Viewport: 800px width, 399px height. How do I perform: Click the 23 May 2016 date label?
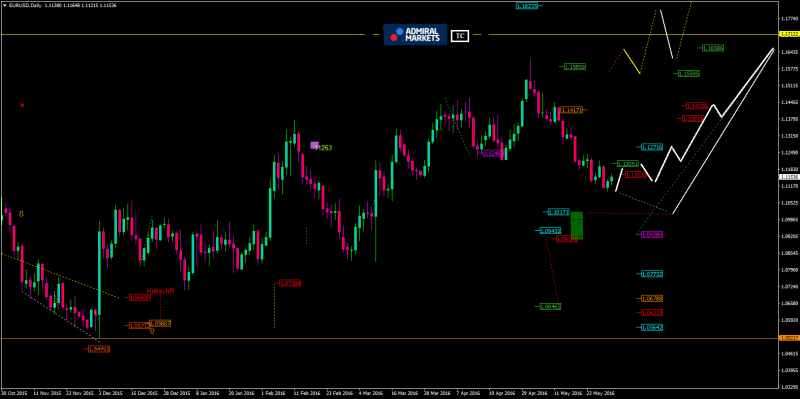[600, 394]
